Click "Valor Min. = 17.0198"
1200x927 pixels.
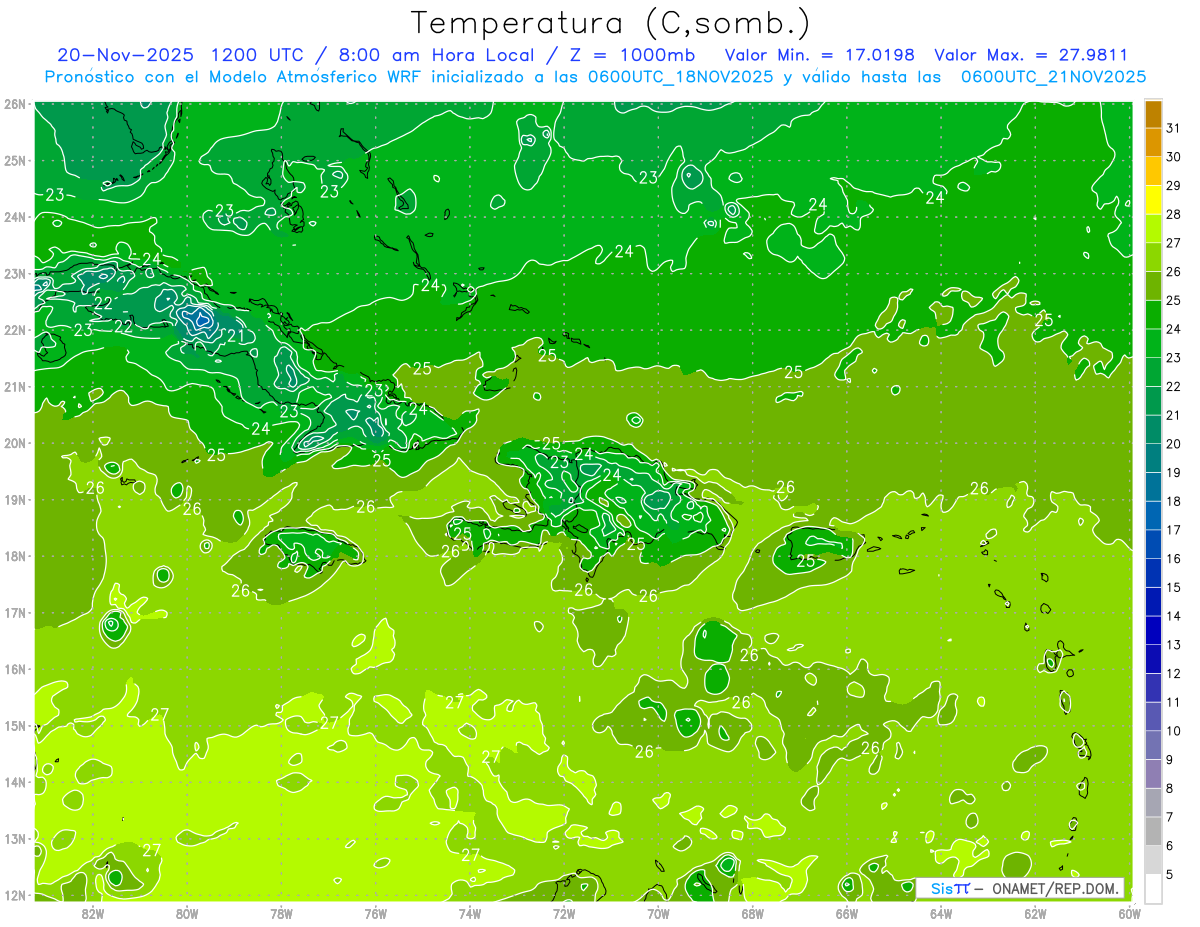(x=821, y=55)
